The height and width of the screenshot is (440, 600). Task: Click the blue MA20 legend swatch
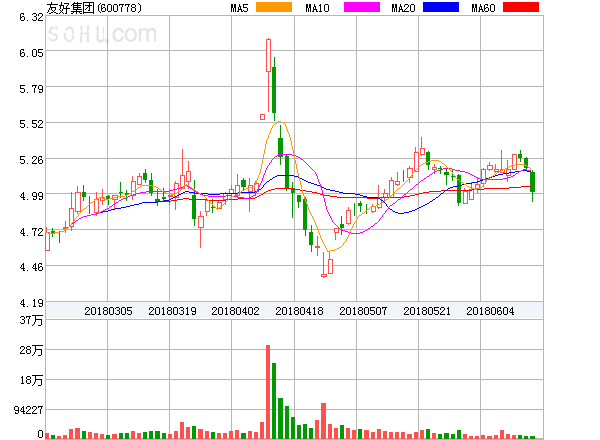pos(441,7)
